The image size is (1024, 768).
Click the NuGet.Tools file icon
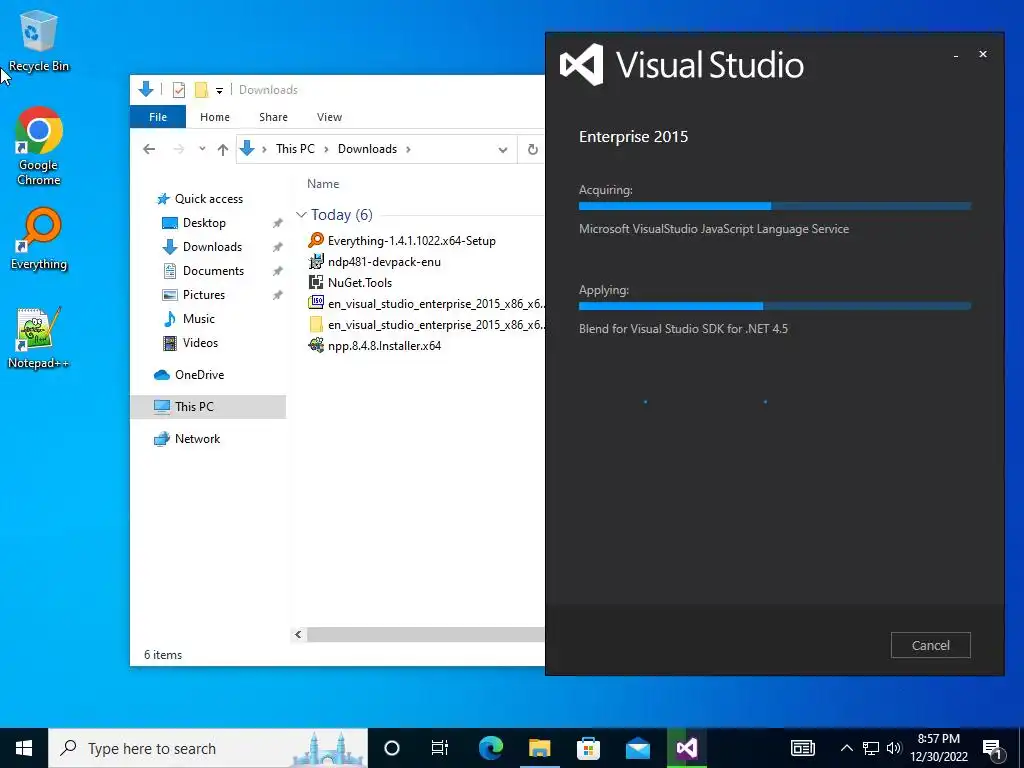click(316, 282)
